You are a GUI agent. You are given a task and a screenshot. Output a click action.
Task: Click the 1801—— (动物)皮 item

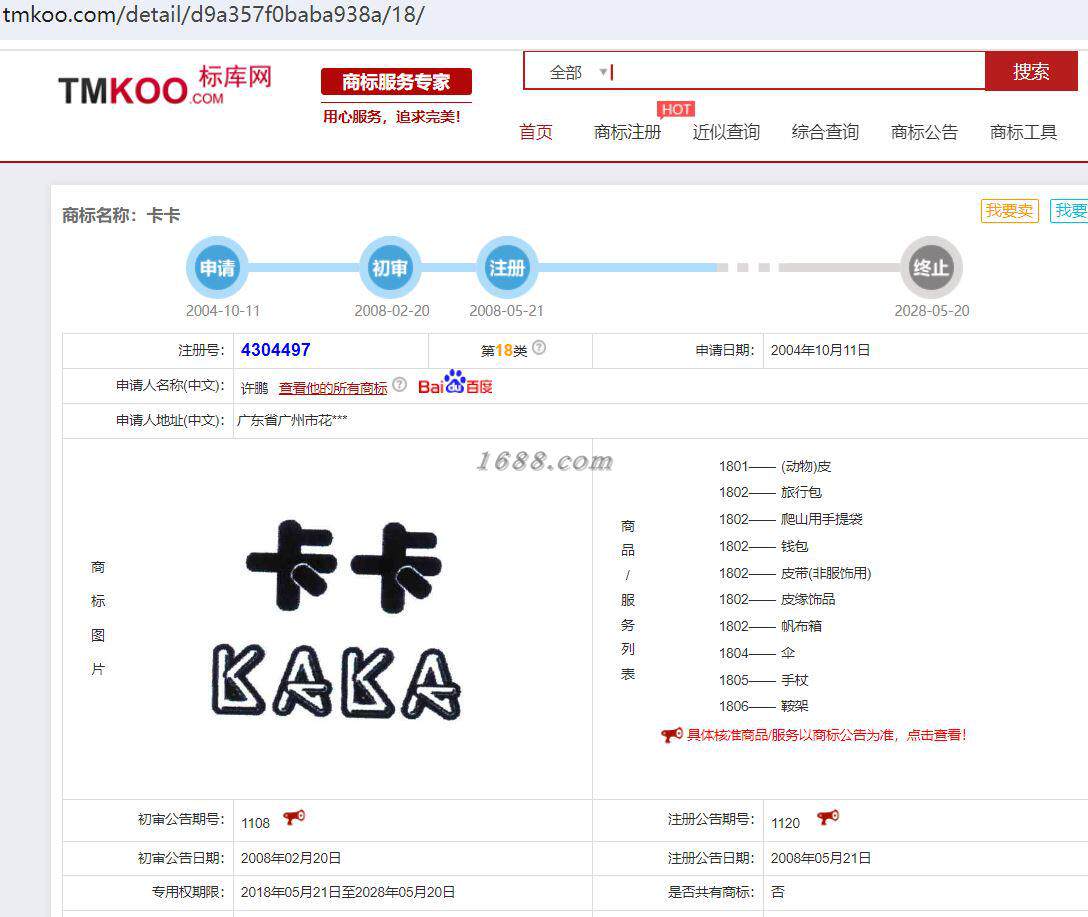click(775, 466)
